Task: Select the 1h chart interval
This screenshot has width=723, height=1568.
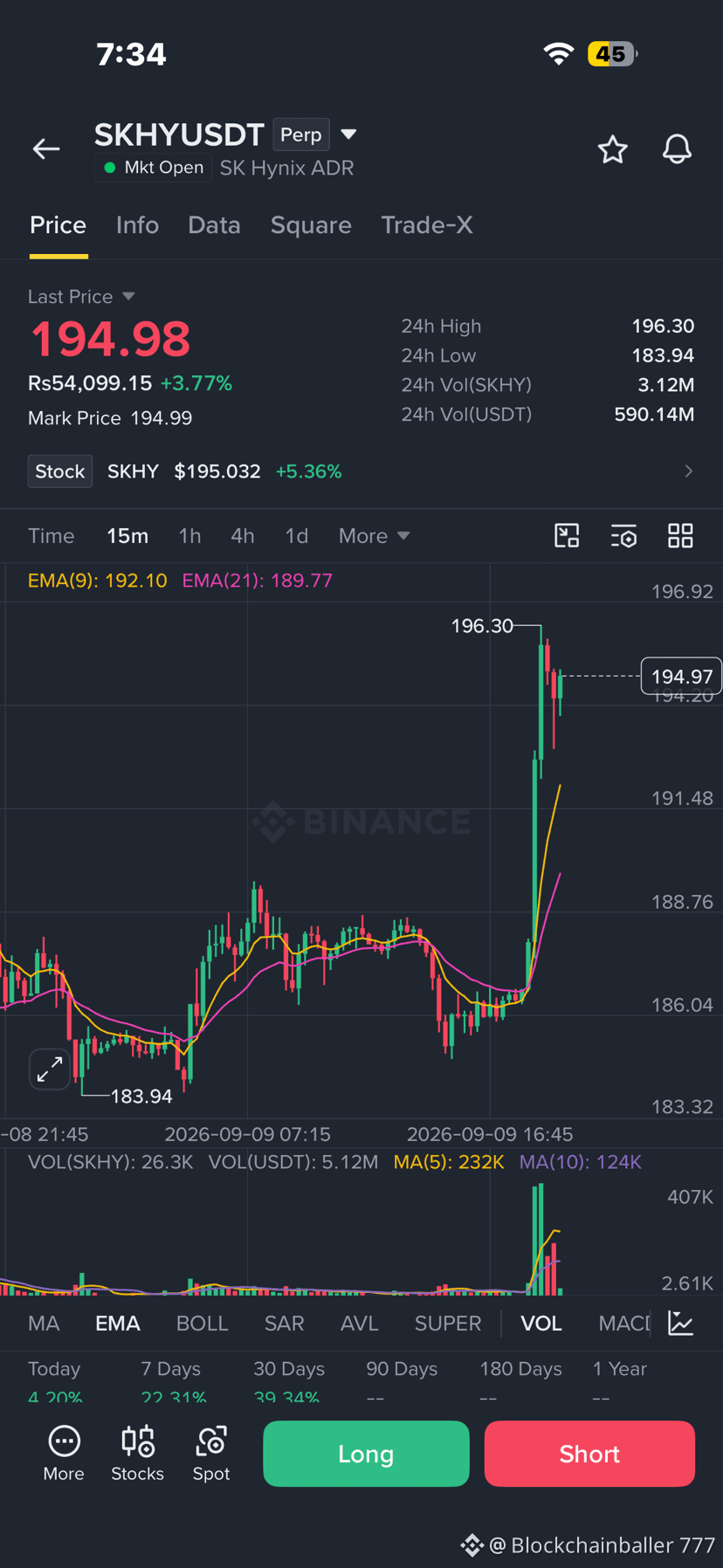Action: pyautogui.click(x=189, y=536)
